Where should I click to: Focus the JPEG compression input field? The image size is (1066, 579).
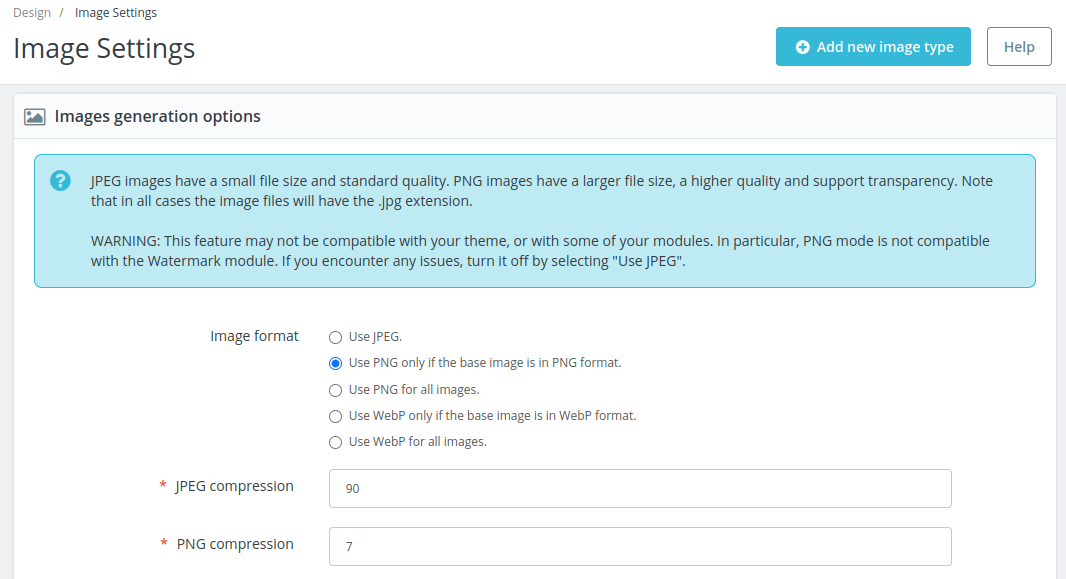(x=640, y=489)
